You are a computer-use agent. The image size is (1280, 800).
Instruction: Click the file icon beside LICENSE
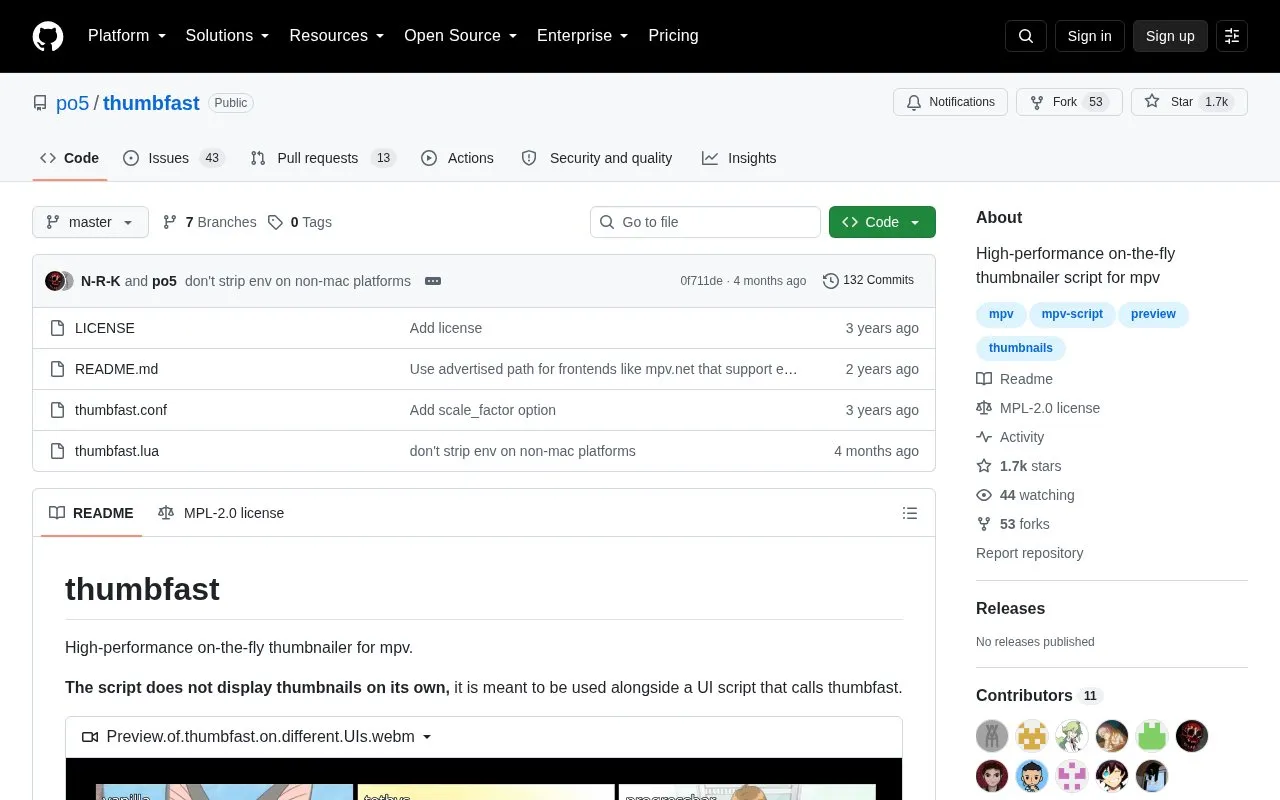(x=57, y=328)
